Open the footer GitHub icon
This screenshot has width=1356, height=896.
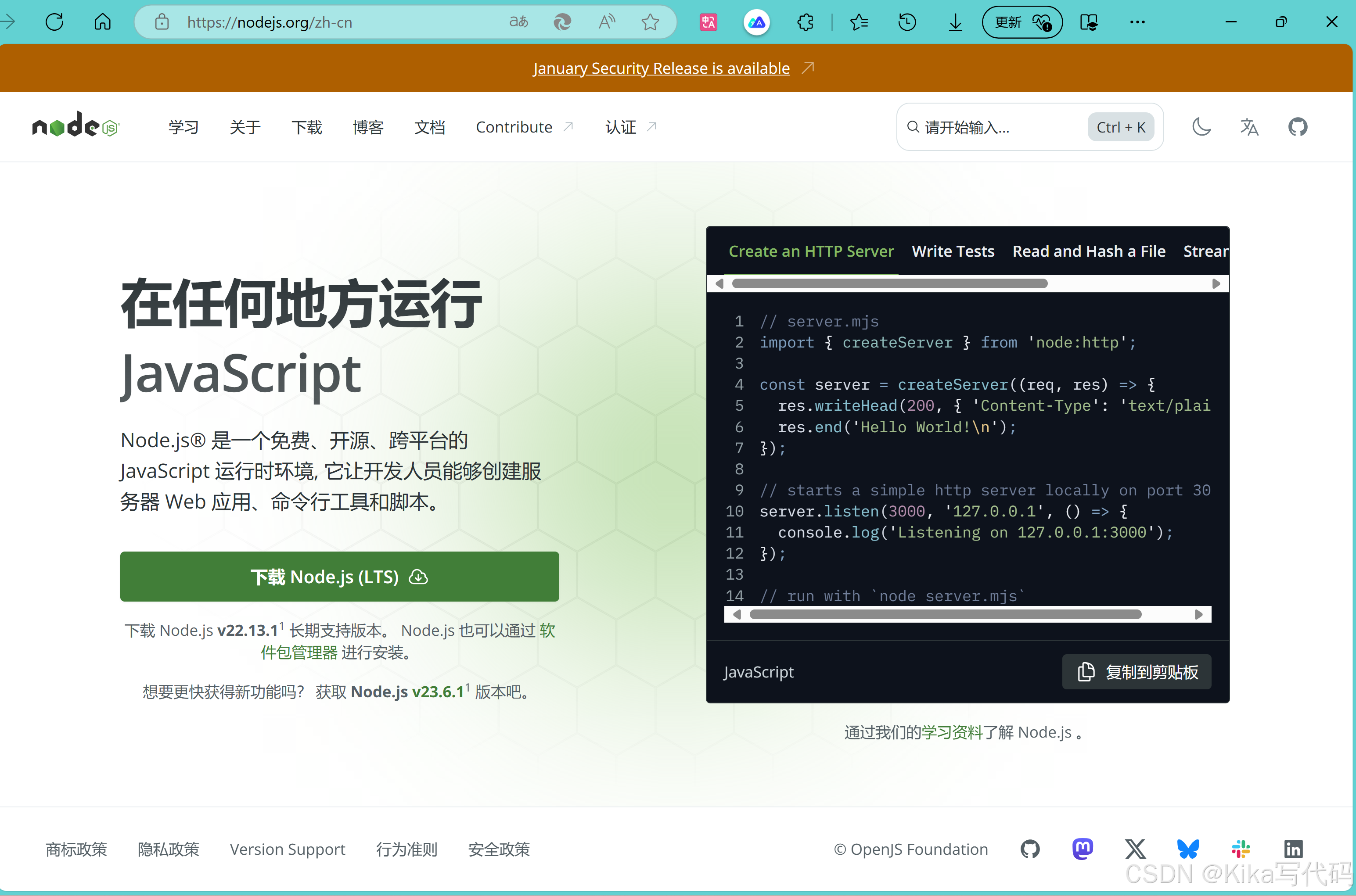coord(1029,849)
